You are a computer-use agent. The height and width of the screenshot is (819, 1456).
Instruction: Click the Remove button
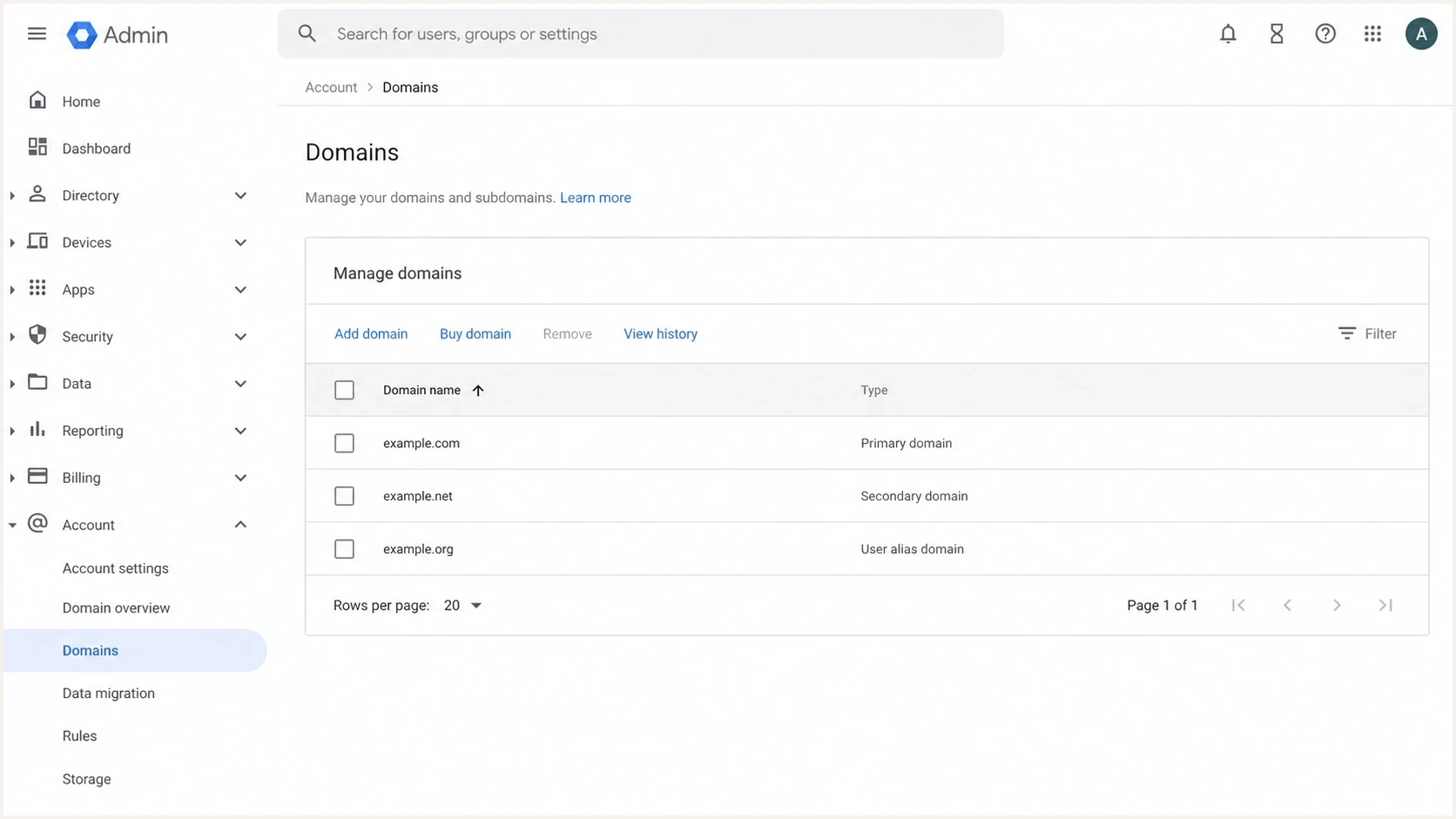point(567,333)
